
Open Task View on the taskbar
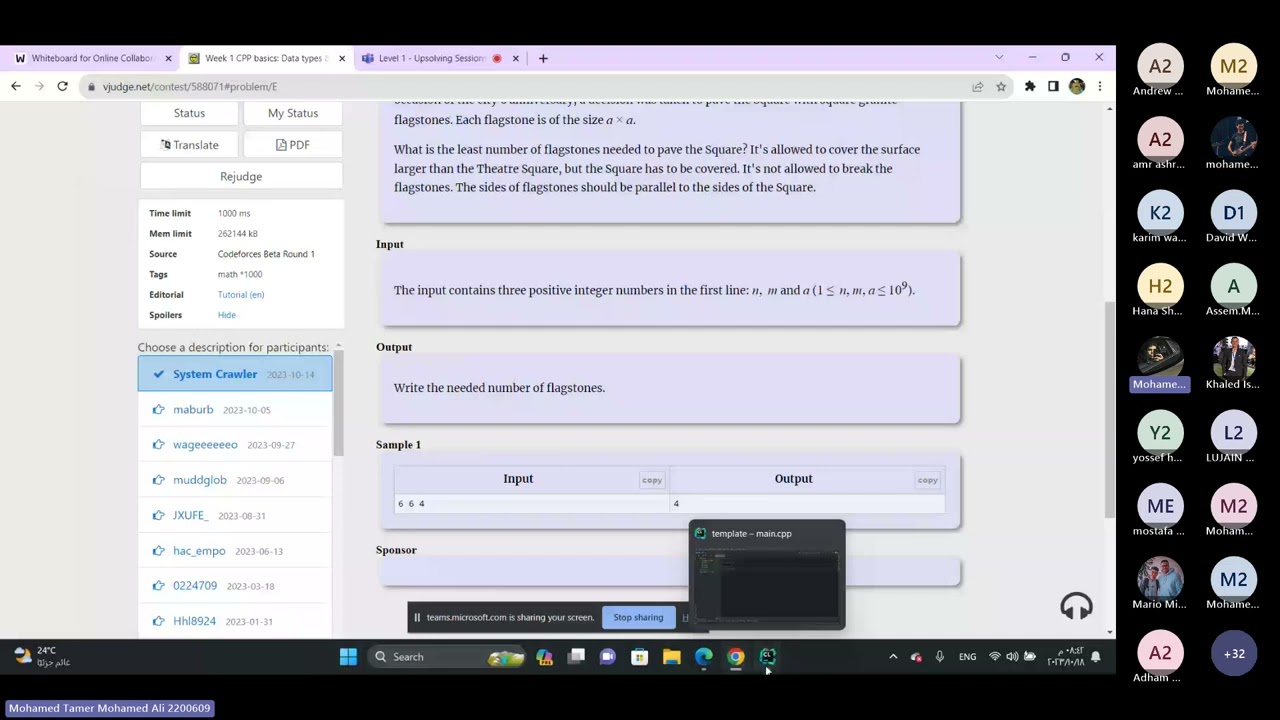pyautogui.click(x=576, y=657)
